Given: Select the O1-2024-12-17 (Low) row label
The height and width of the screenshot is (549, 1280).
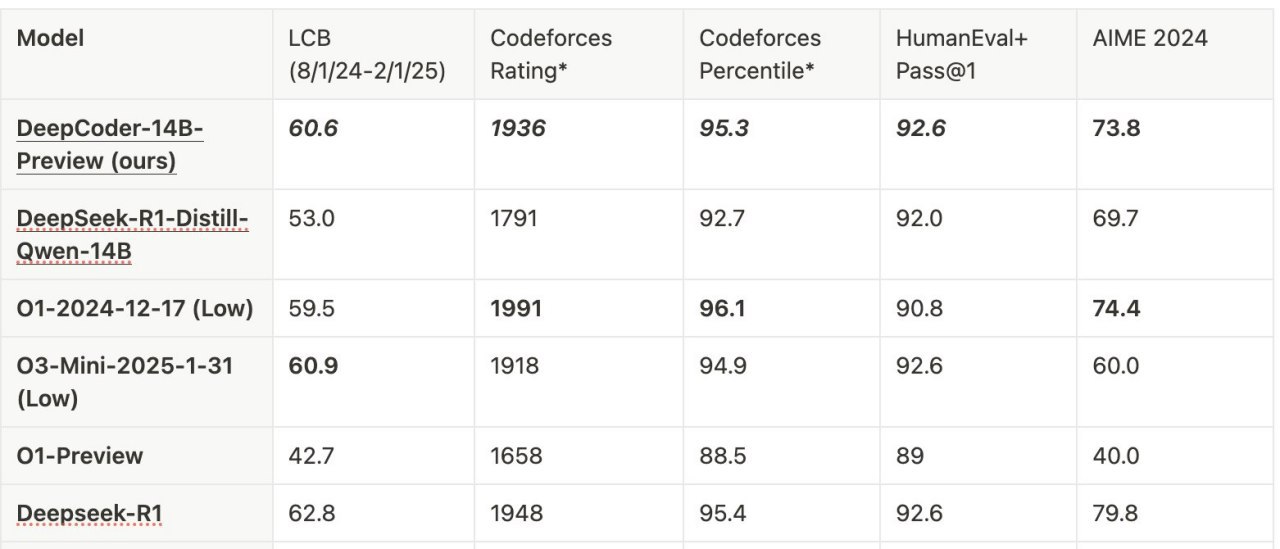Looking at the screenshot, I should 135,309.
